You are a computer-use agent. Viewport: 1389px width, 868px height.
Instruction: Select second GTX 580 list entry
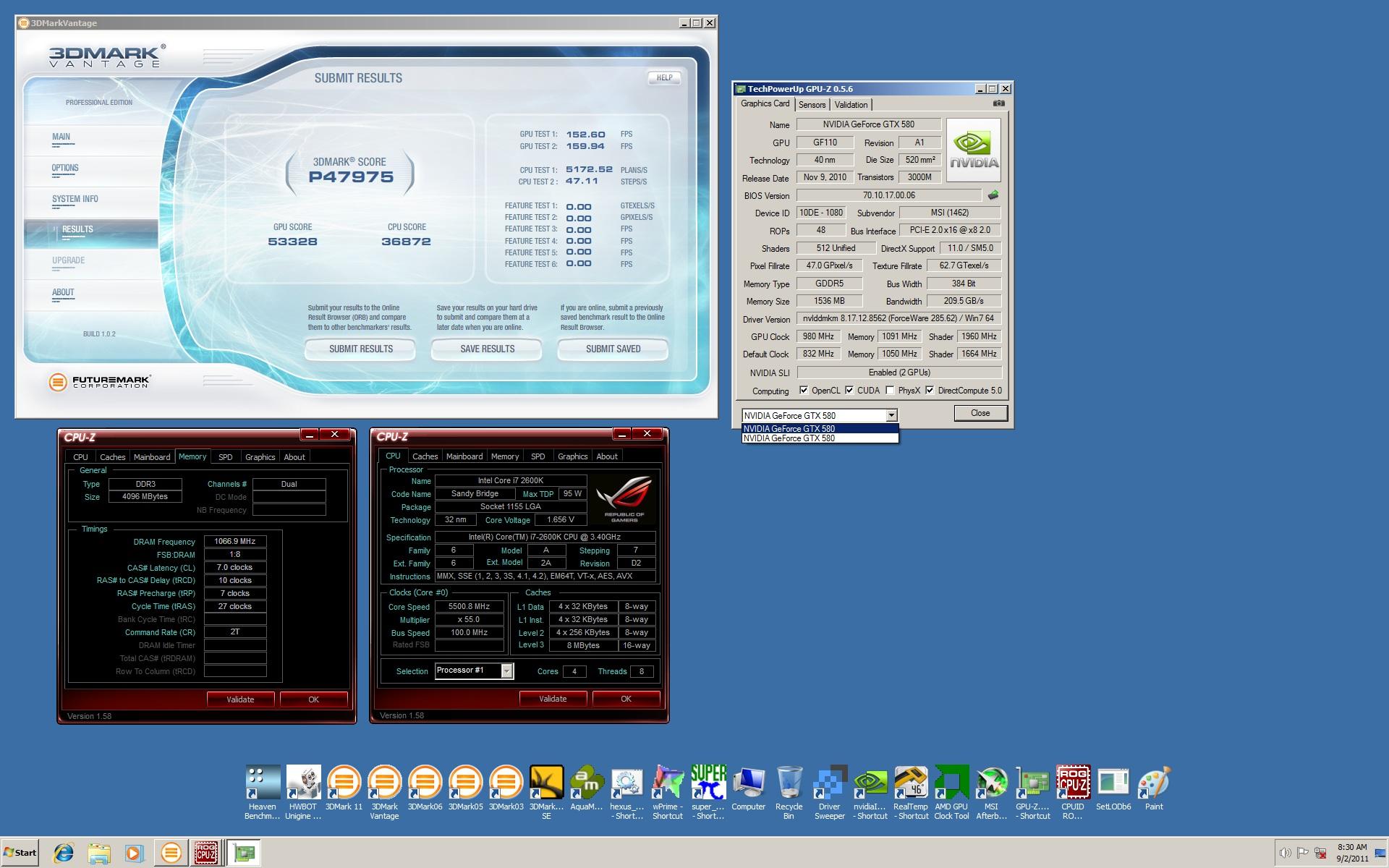(820, 438)
